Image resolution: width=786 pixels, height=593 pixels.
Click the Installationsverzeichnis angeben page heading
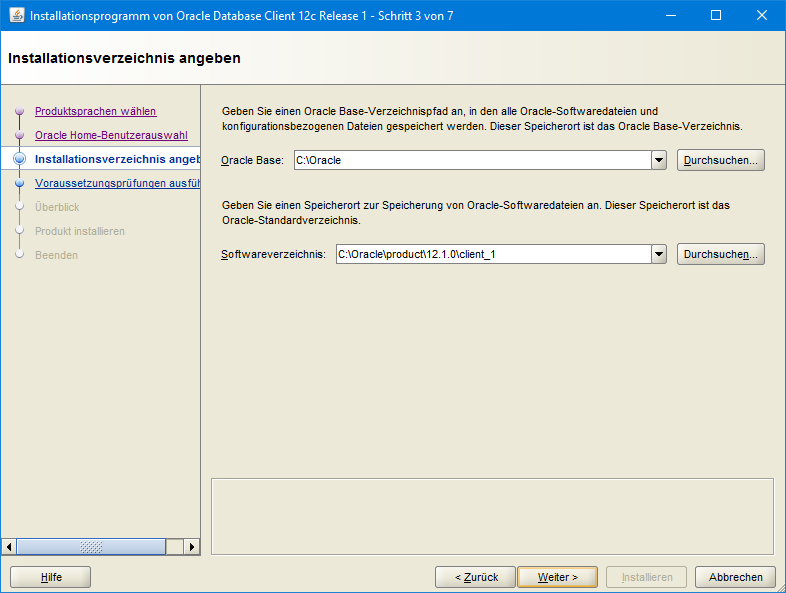coord(124,58)
